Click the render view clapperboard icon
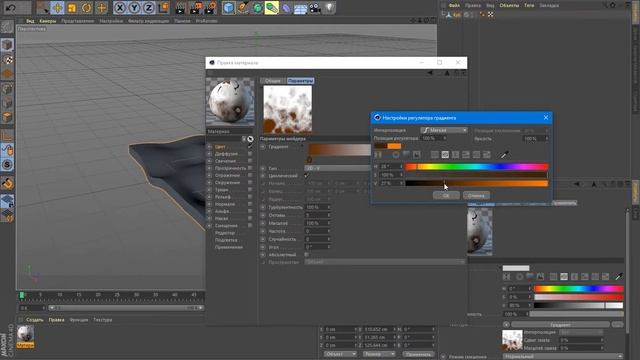The height and width of the screenshot is (360, 640). (x=180, y=8)
